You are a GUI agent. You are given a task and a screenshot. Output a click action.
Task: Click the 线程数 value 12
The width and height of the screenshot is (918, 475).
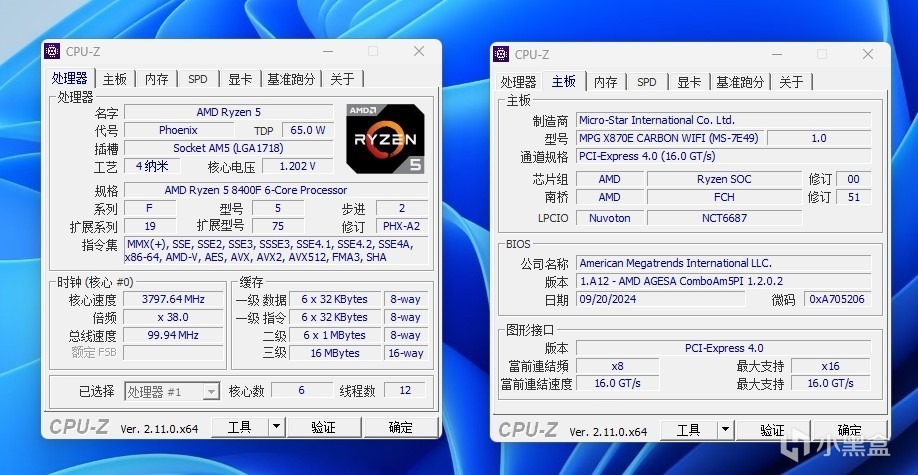coord(405,391)
